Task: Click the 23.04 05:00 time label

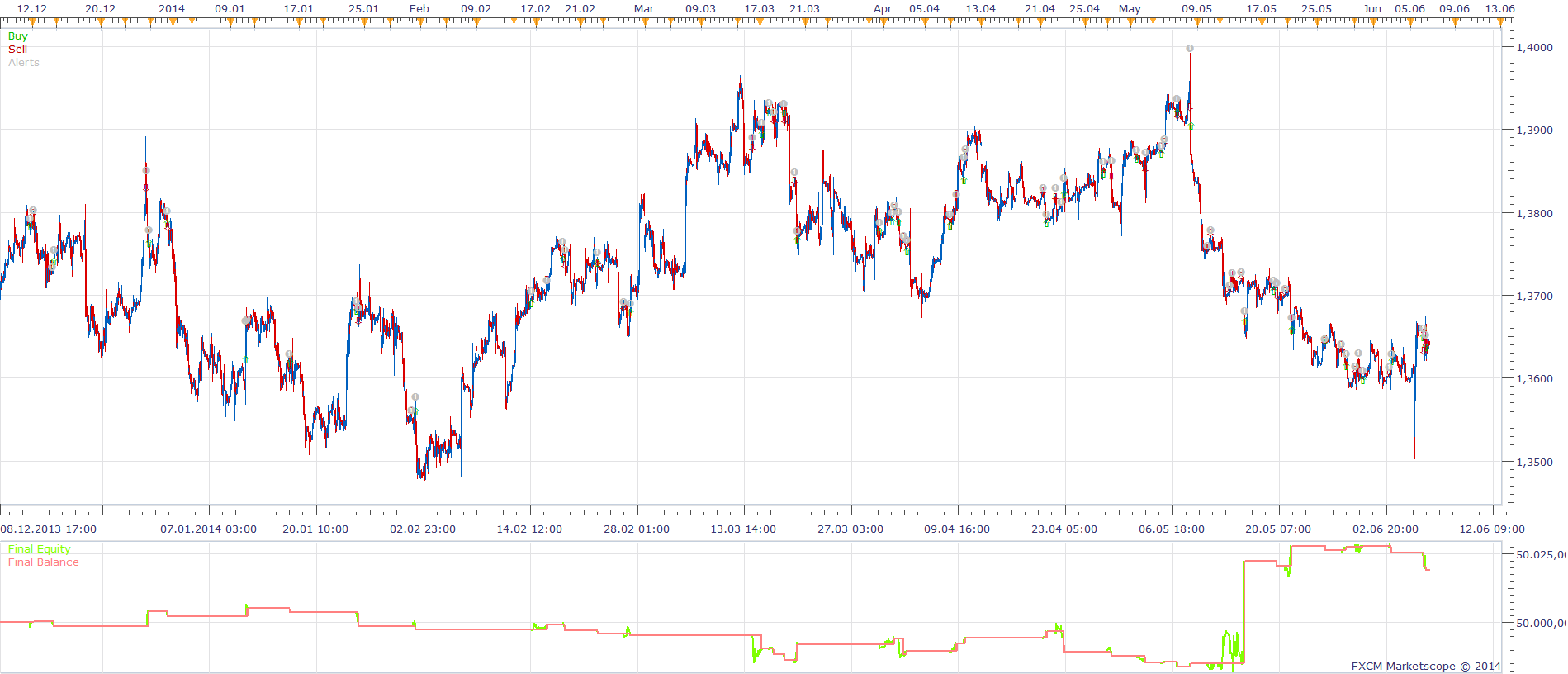Action: [1064, 529]
